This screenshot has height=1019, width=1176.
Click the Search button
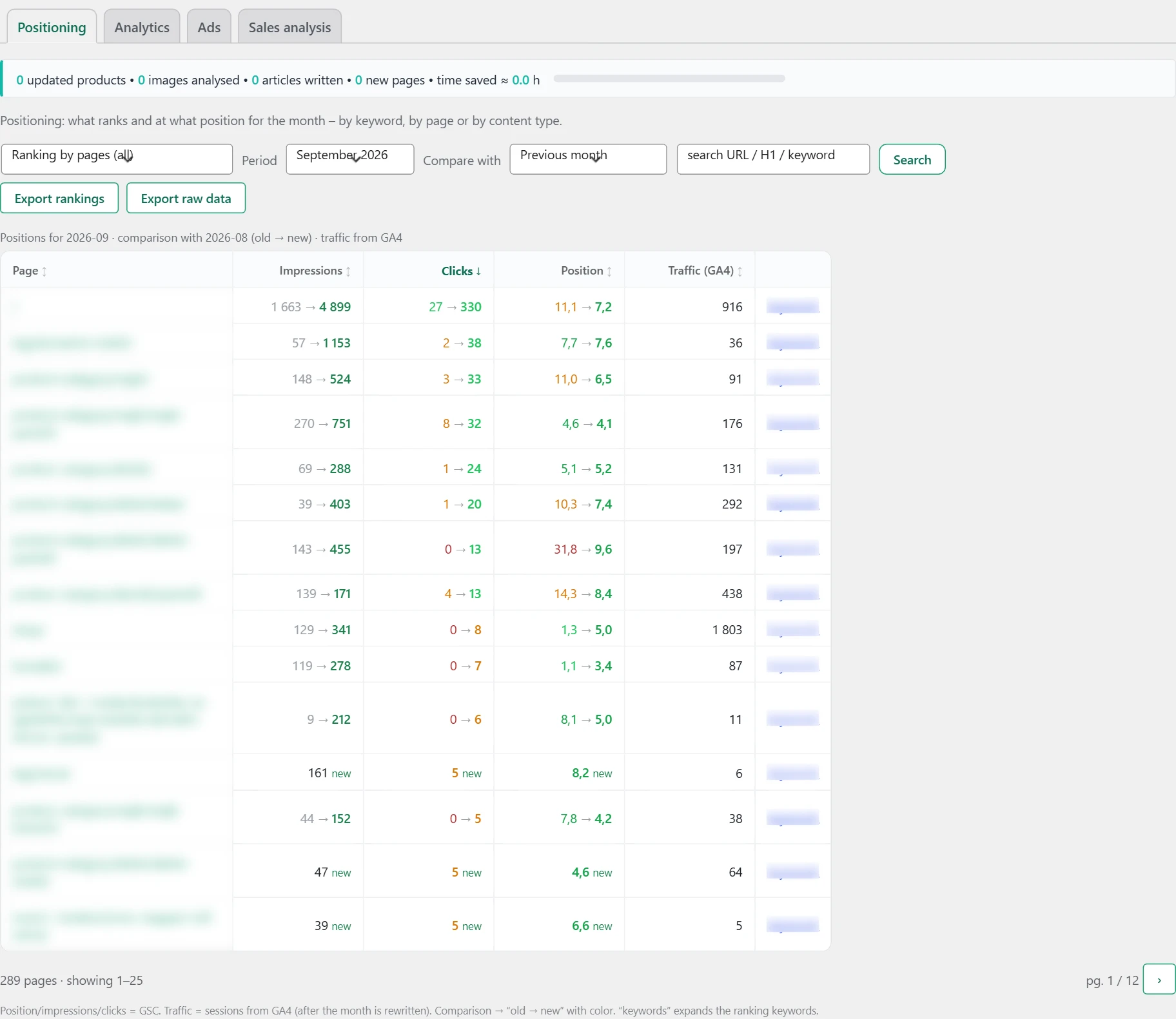912,159
